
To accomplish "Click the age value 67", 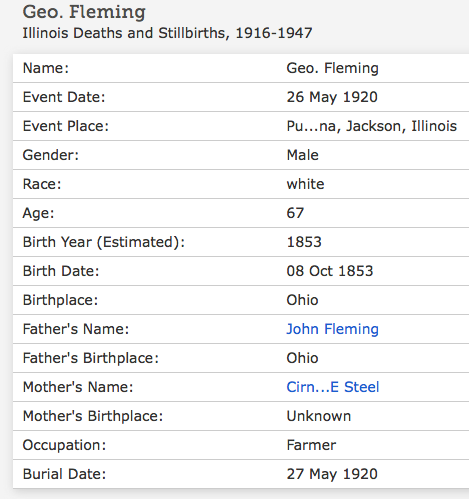I will pos(295,213).
